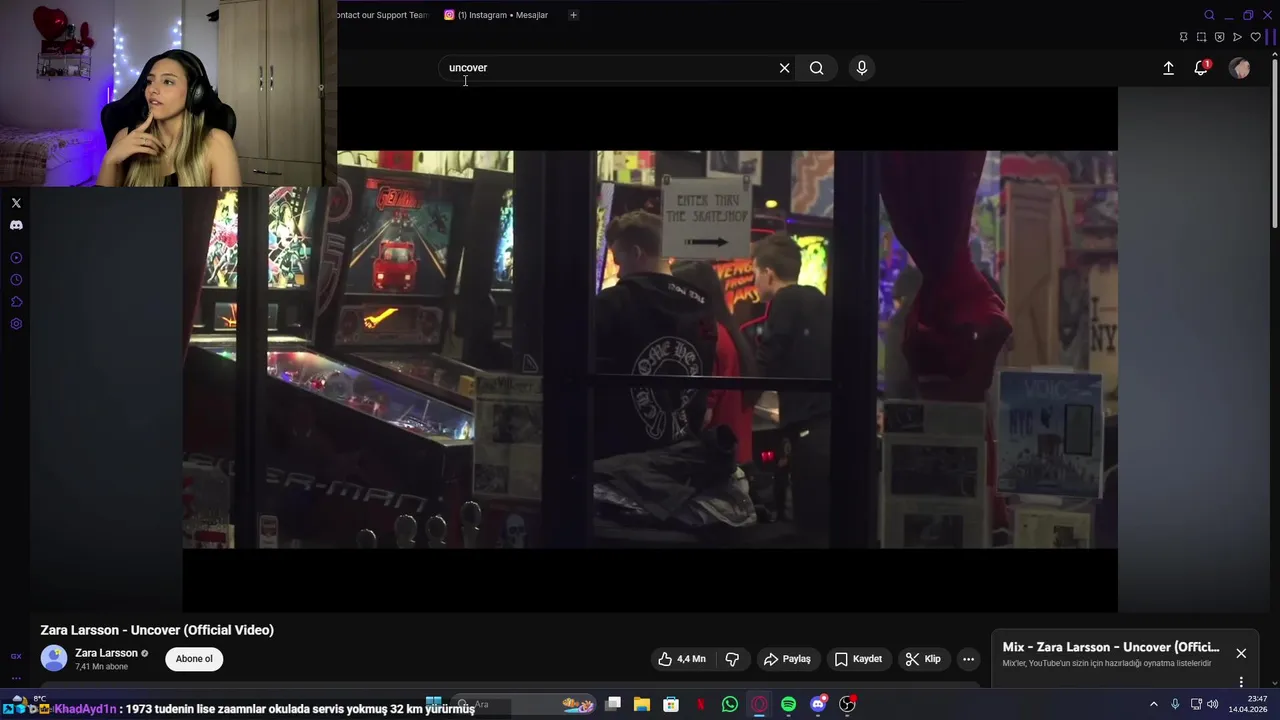The height and width of the screenshot is (720, 1280).
Task: Open Netflix from the taskbar
Action: (x=700, y=705)
